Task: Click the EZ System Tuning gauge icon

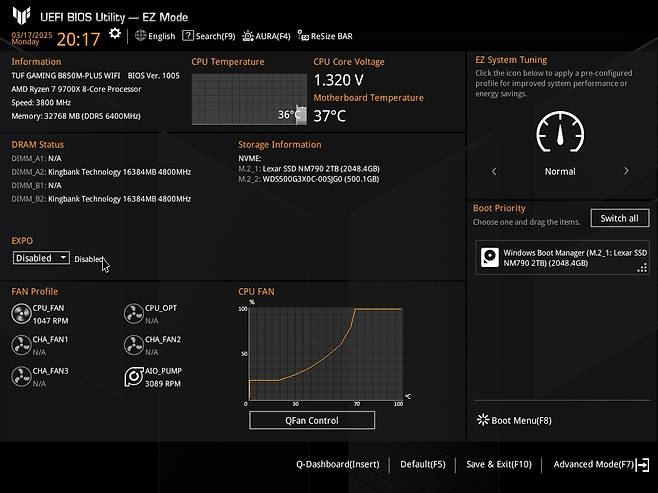Action: click(x=560, y=132)
